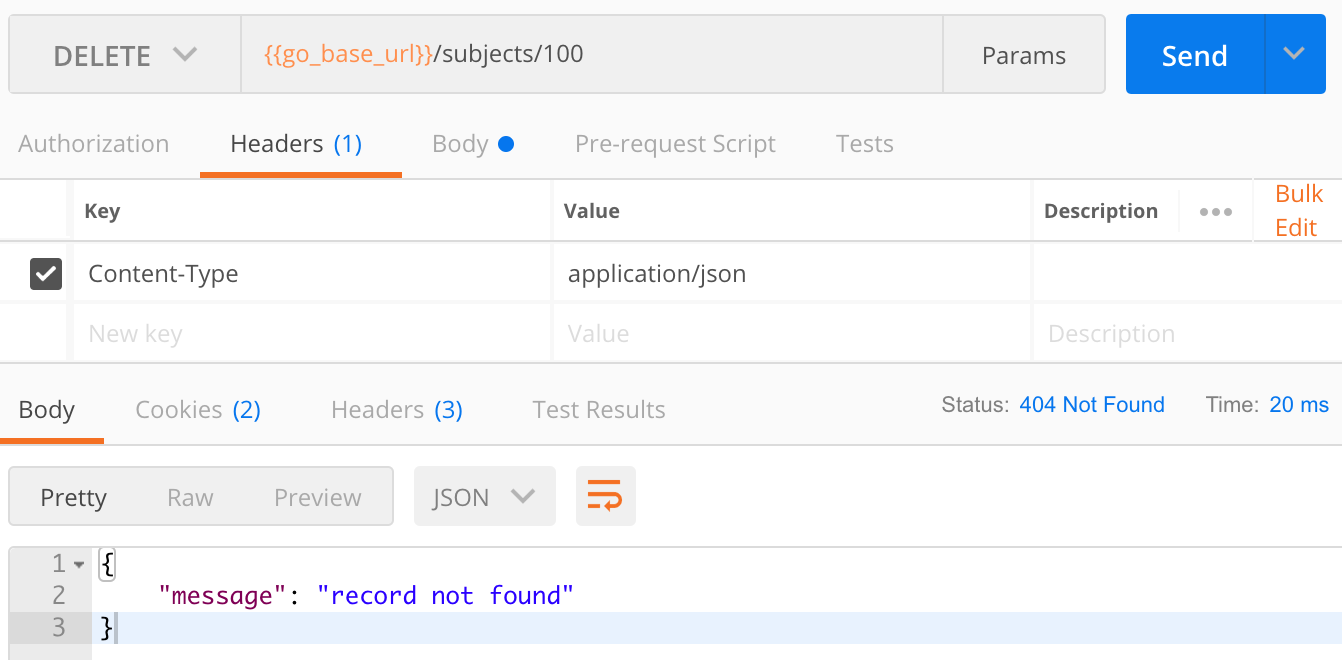Click the Bulk Edit link
Viewport: 1342px width, 660px height.
click(x=1298, y=211)
